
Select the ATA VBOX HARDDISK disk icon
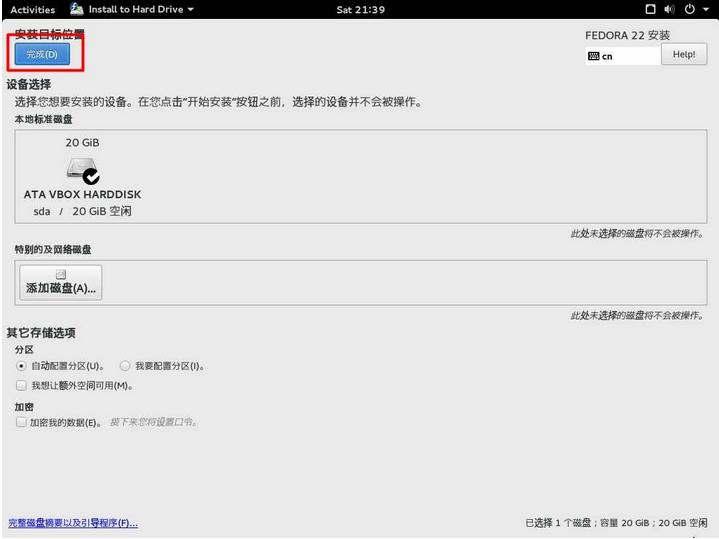click(x=83, y=171)
